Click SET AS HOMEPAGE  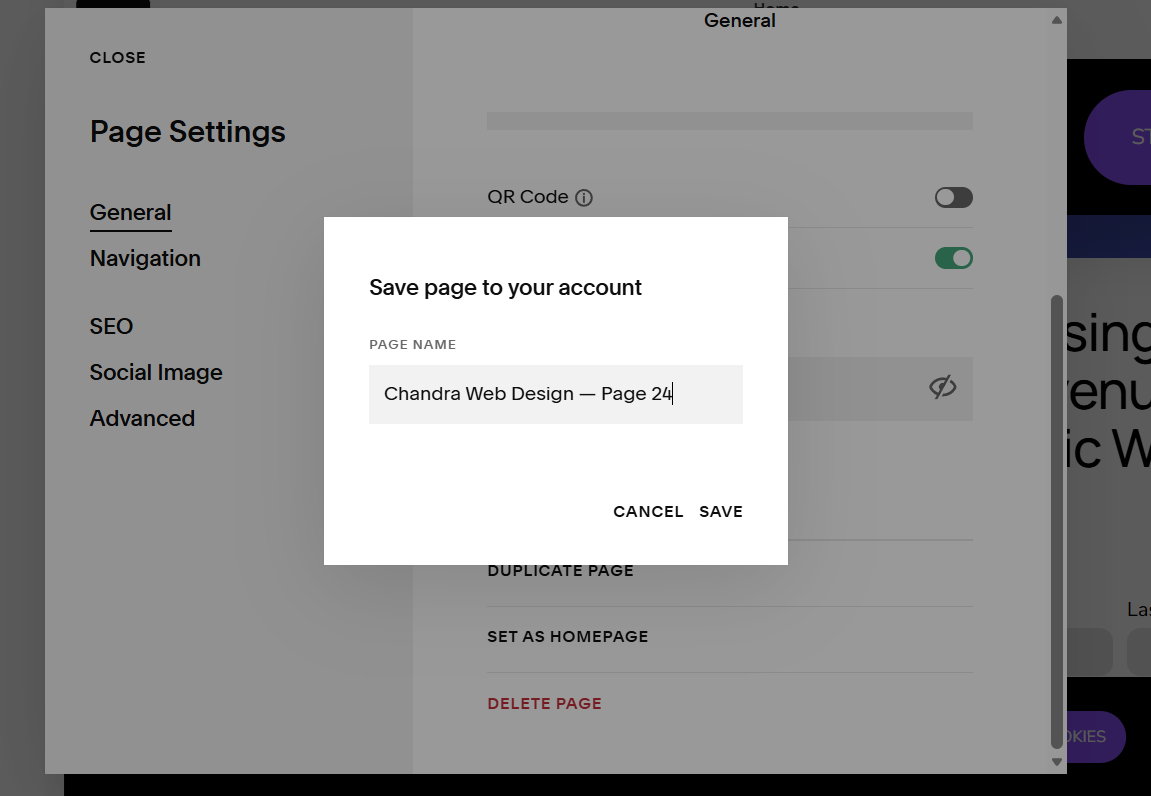[567, 636]
